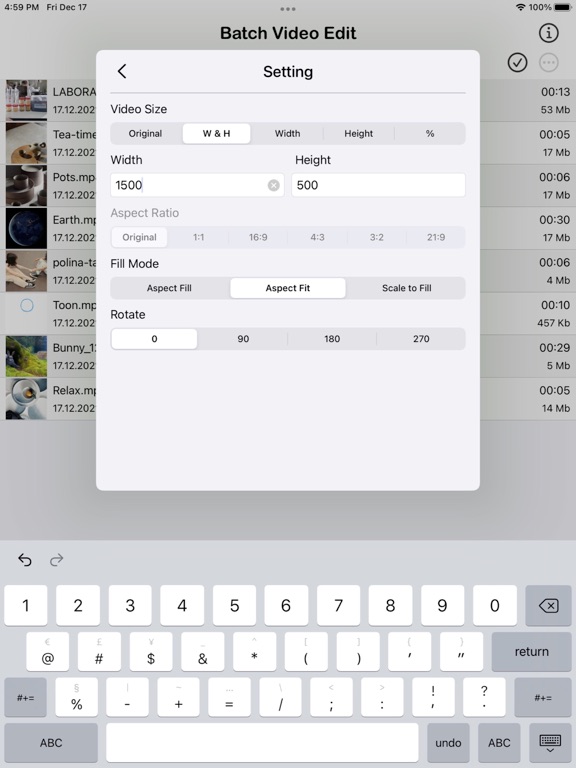
Task: Tap the 53 Mb size of LABORA video
Action: (x=555, y=110)
